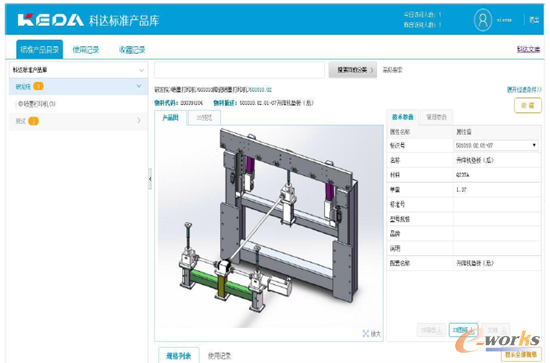550x363 pixels.
Task: Switch to the 3D preview tab beside 产品图
Action: coord(204,118)
